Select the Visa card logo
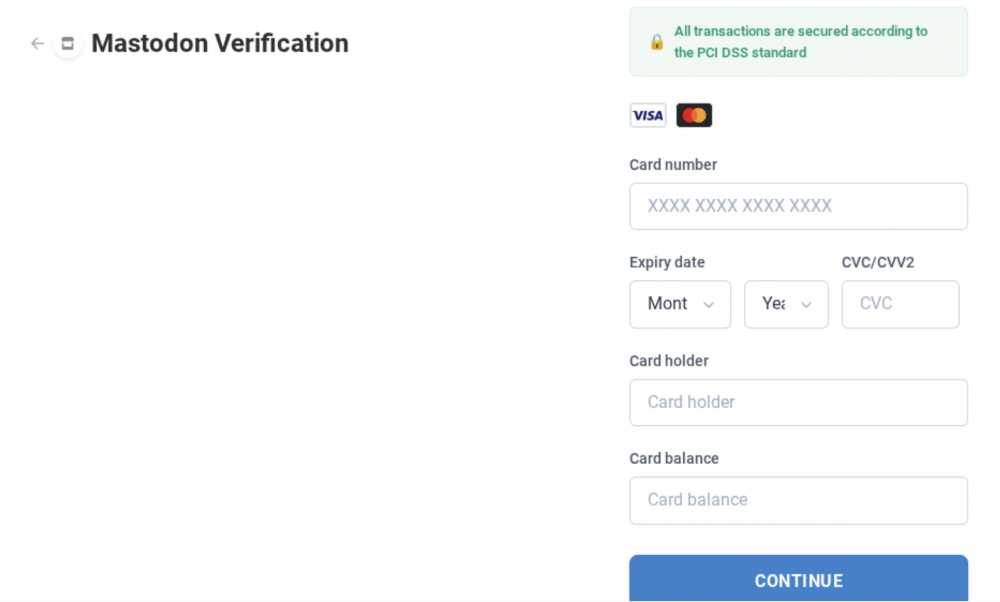1000x602 pixels. [x=648, y=115]
